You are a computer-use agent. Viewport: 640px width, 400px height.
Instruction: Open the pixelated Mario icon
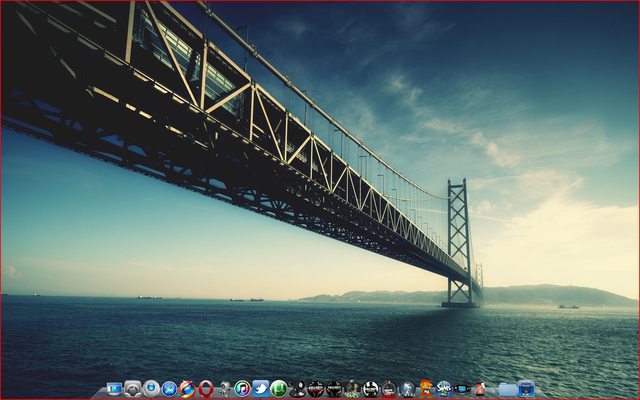point(425,389)
